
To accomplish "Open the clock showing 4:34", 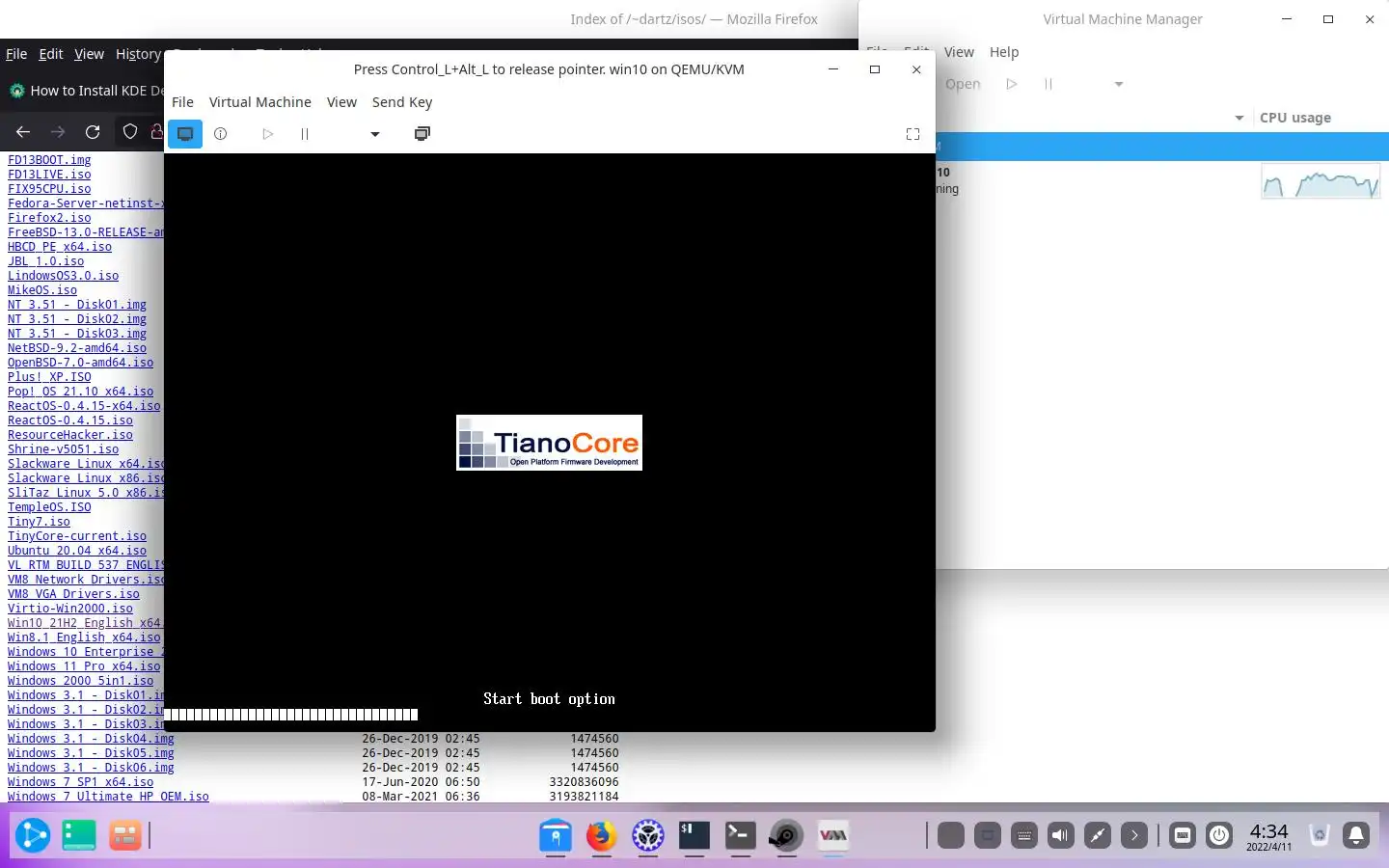I will point(1268,835).
